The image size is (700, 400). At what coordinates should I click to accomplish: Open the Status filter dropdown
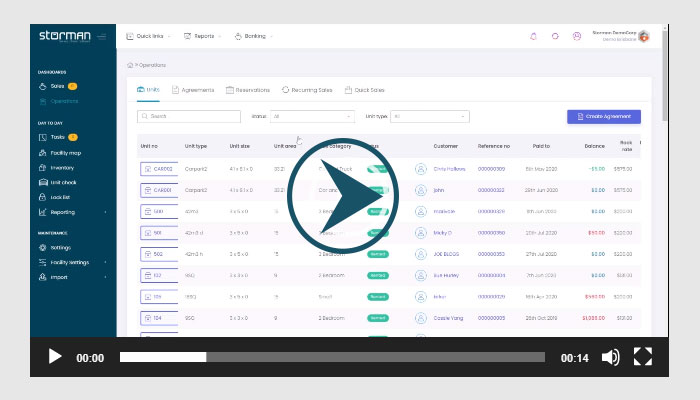click(x=310, y=116)
